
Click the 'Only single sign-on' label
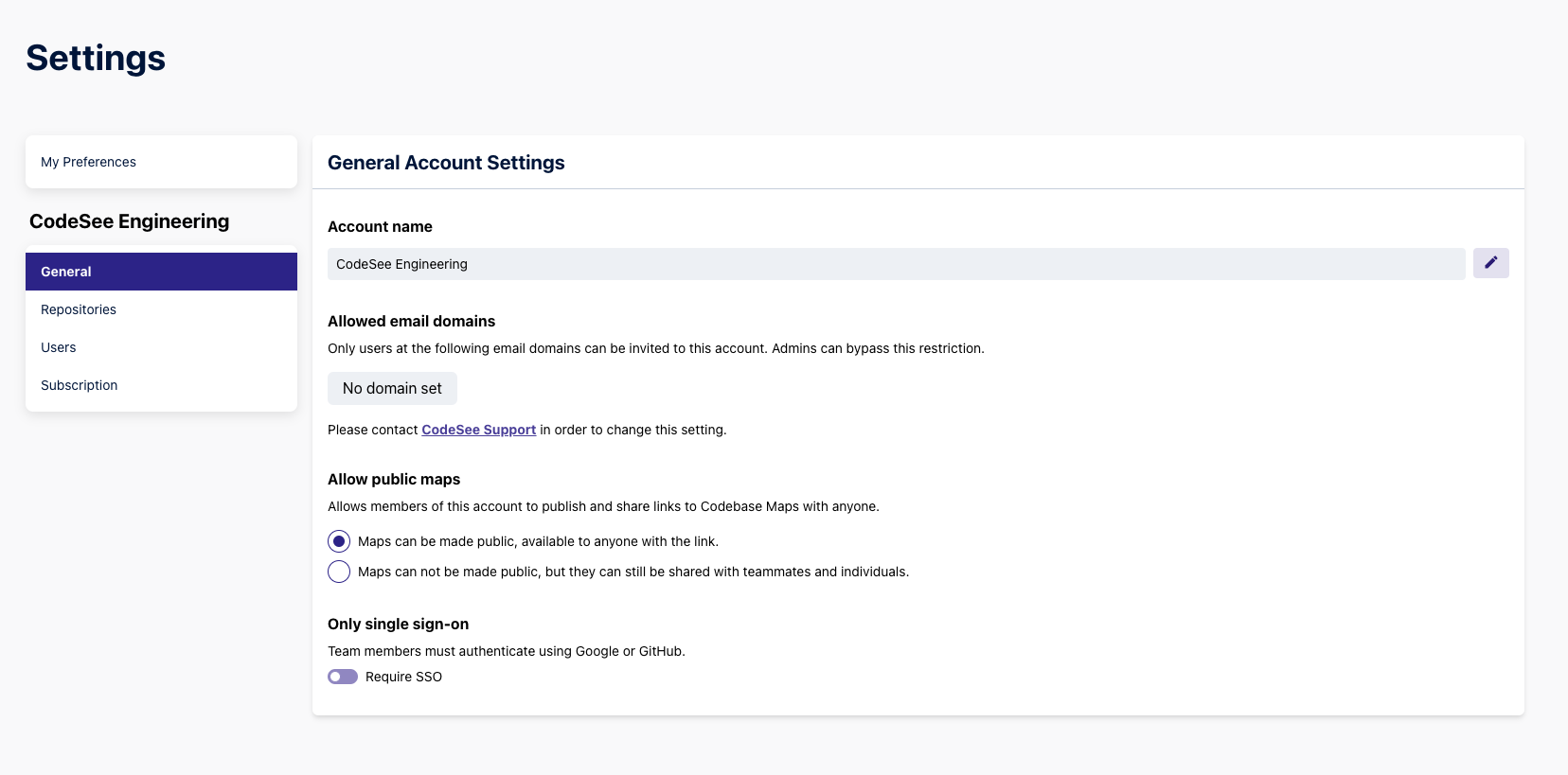pos(398,625)
